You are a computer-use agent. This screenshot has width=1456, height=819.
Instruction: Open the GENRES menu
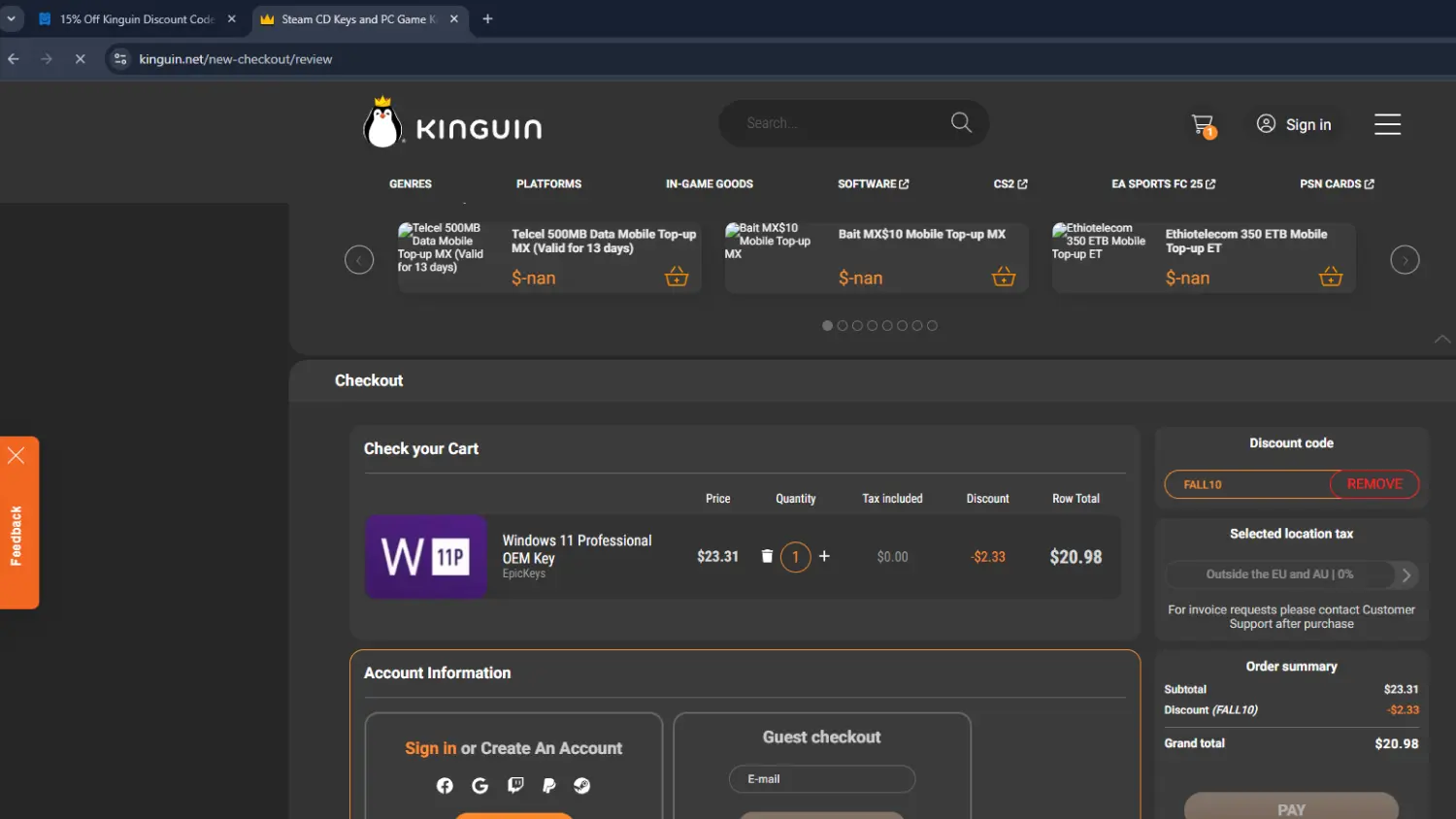coord(411,184)
